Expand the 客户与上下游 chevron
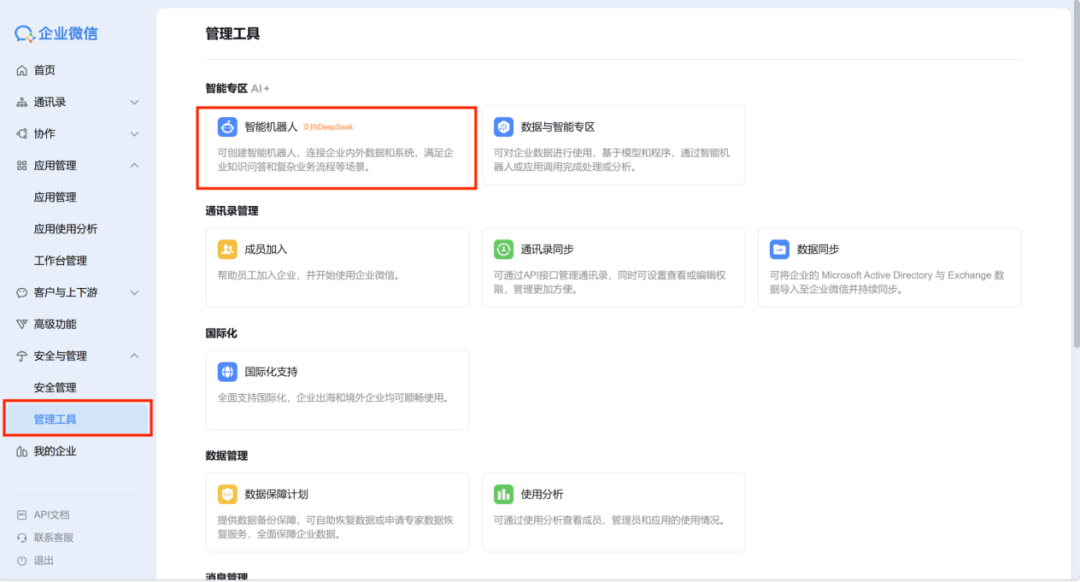Screen dimensions: 1080x582 coord(134,293)
